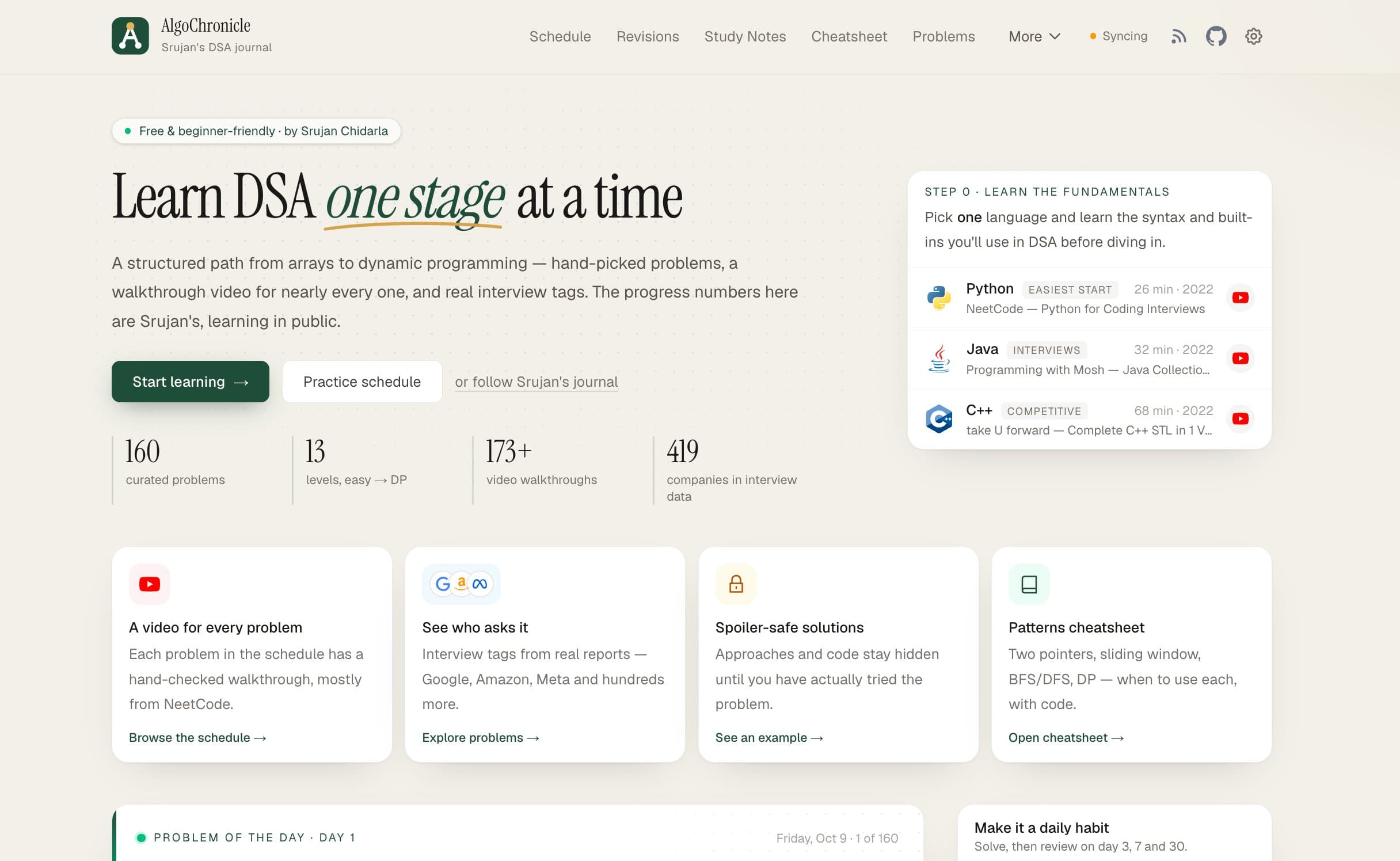Play the Java row YouTube button
Image resolution: width=1400 pixels, height=861 pixels.
[x=1240, y=358]
